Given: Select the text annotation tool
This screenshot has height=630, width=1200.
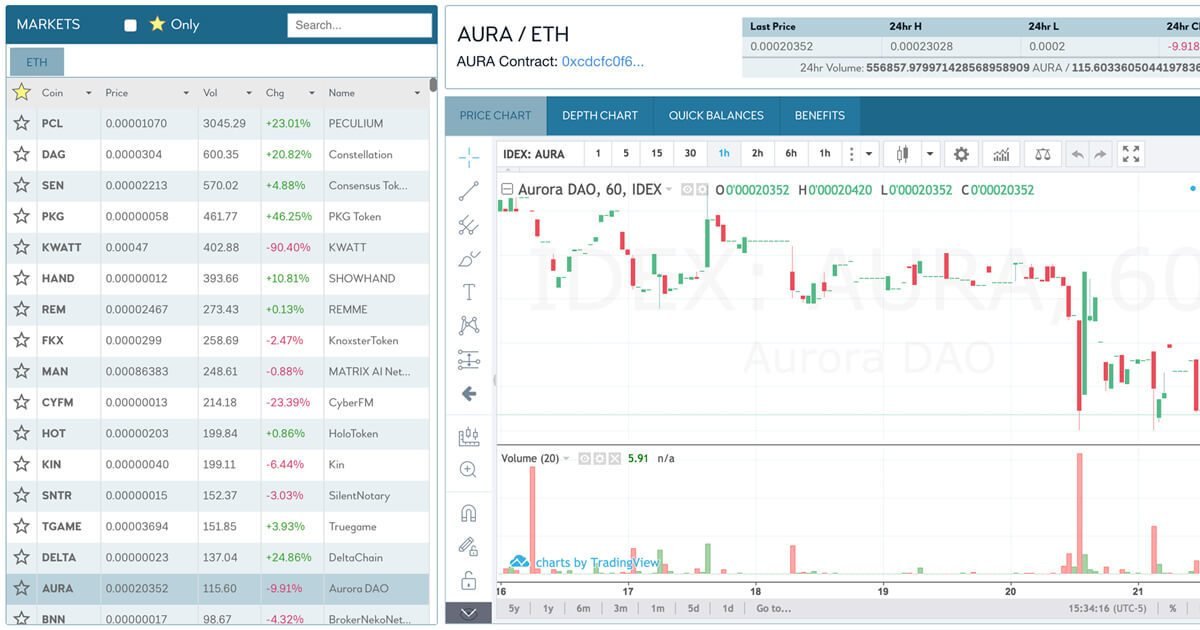Looking at the screenshot, I should coord(468,292).
